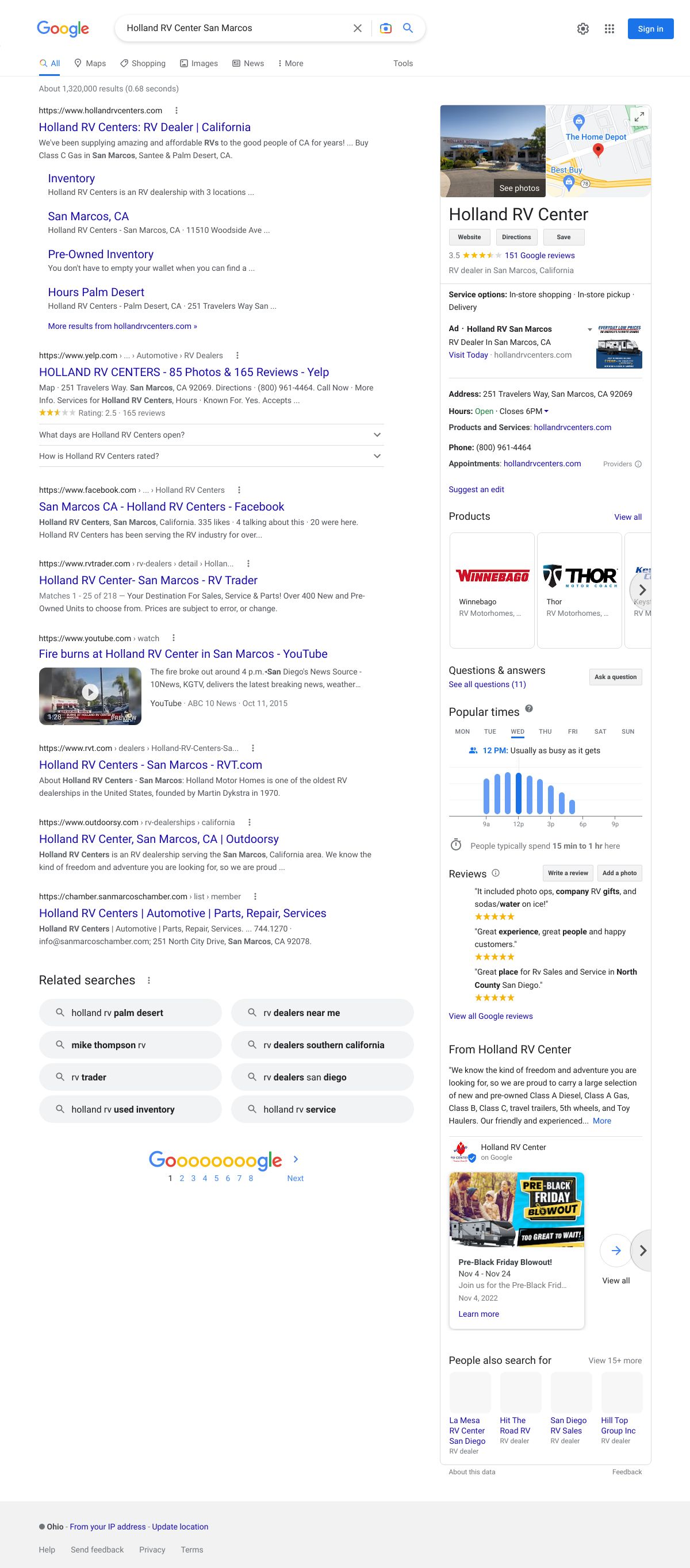This screenshot has height=1568, width=690.
Task: Switch to the Images tab
Action: [x=198, y=63]
